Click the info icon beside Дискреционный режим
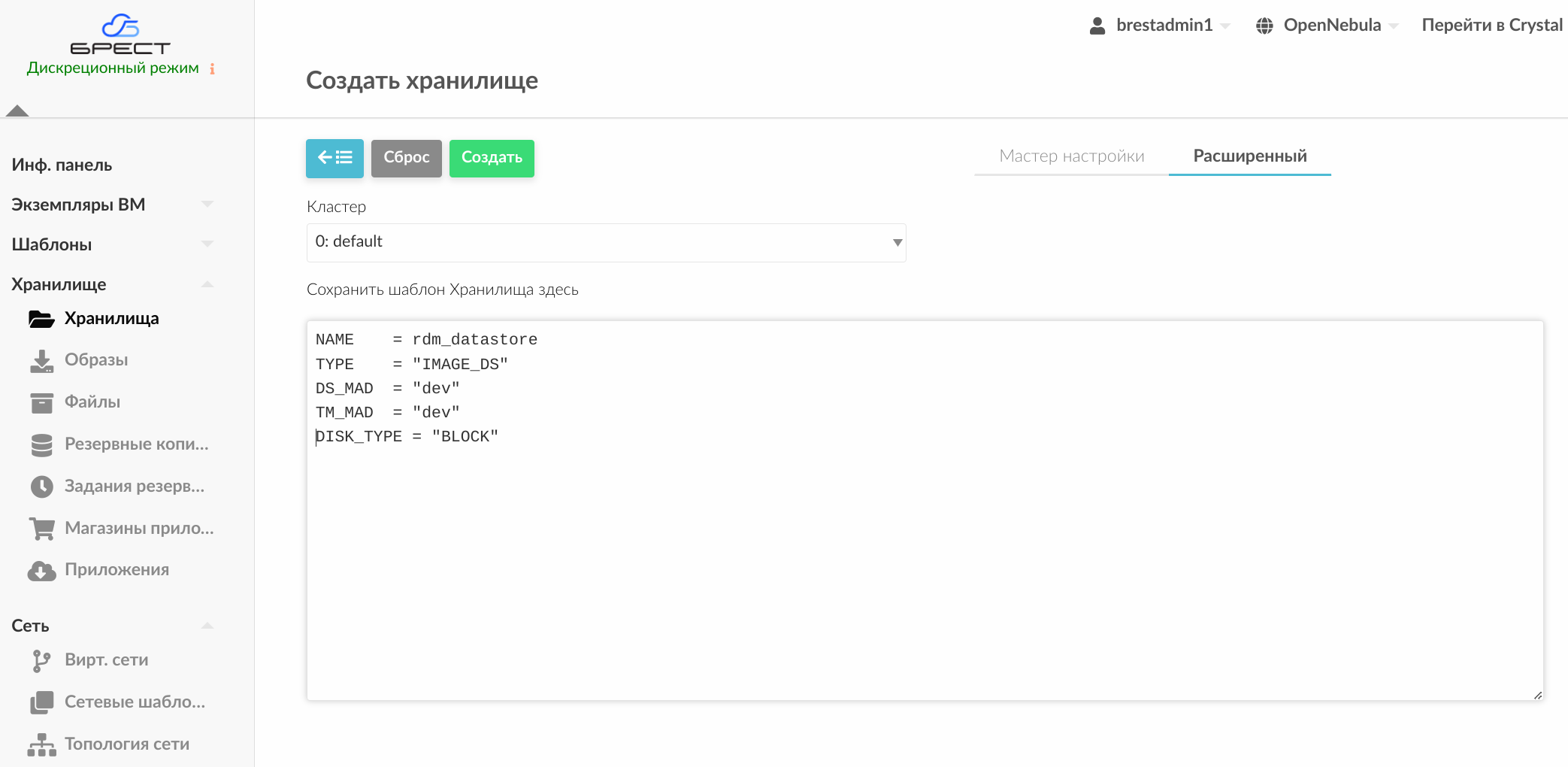The image size is (1568, 767). (213, 69)
